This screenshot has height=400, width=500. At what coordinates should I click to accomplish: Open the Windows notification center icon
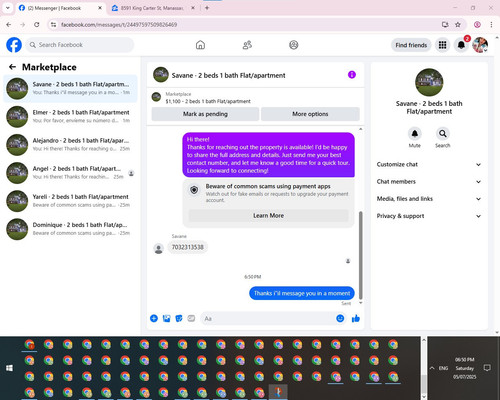coord(487,368)
